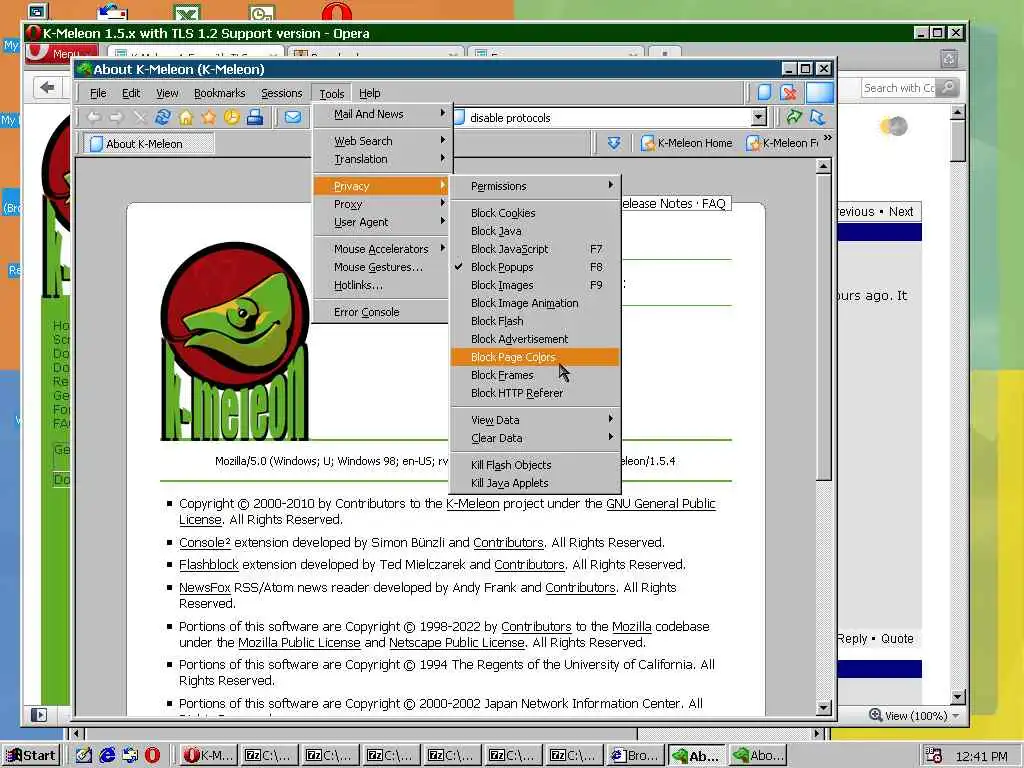1024x768 pixels.
Task: Expand the View Data submenu
Action: pos(535,420)
